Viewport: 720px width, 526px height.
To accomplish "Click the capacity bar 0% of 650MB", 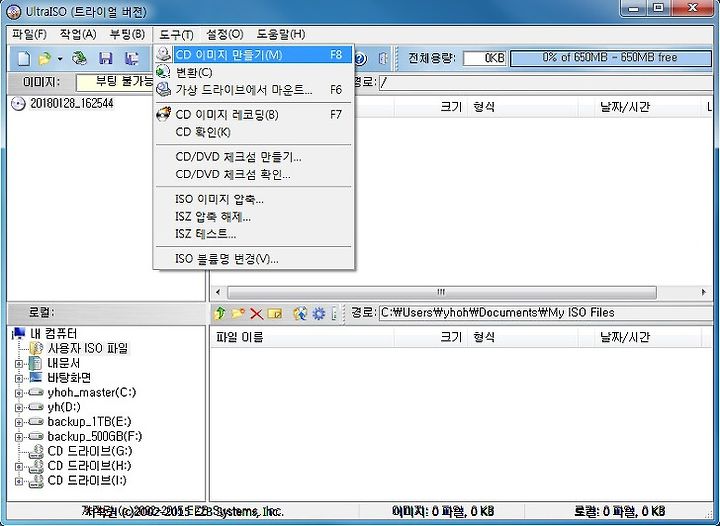I will click(x=610, y=58).
